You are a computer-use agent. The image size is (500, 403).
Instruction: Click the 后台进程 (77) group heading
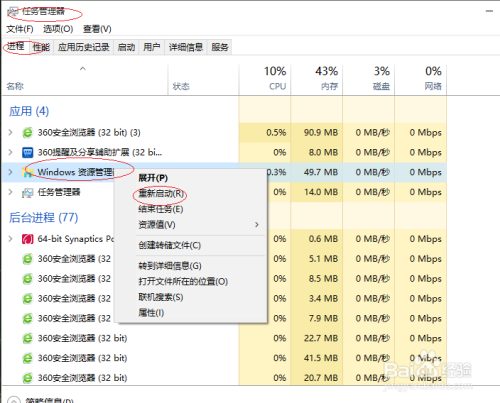[43, 218]
